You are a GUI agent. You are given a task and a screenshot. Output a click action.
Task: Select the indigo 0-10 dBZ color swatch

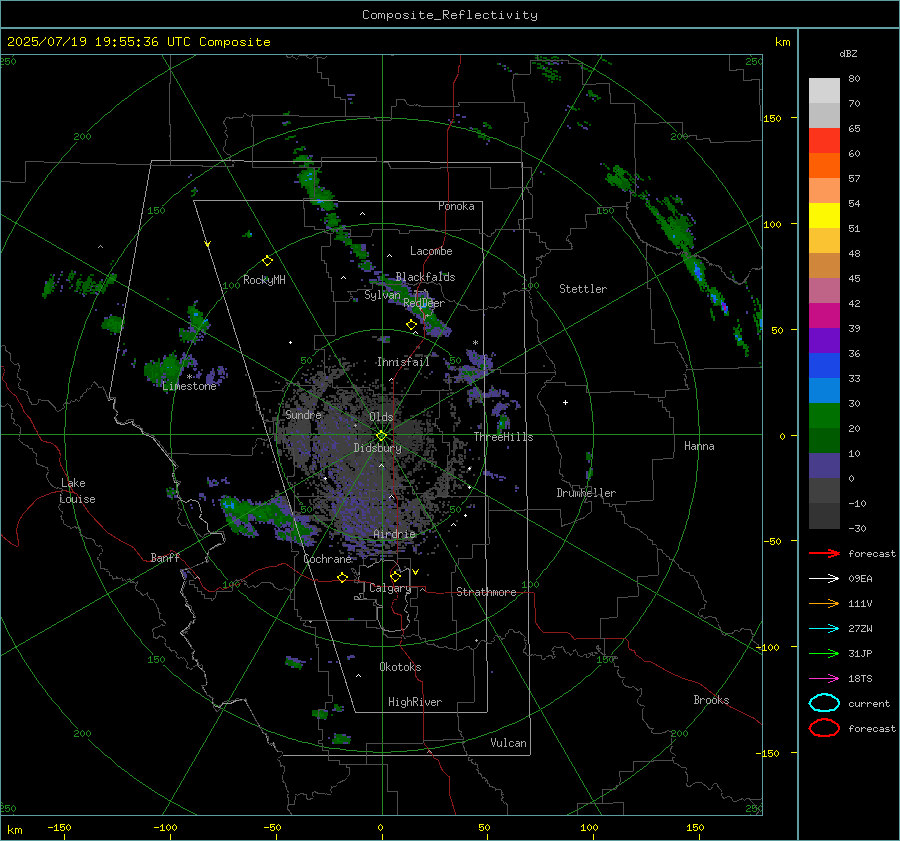tap(824, 466)
